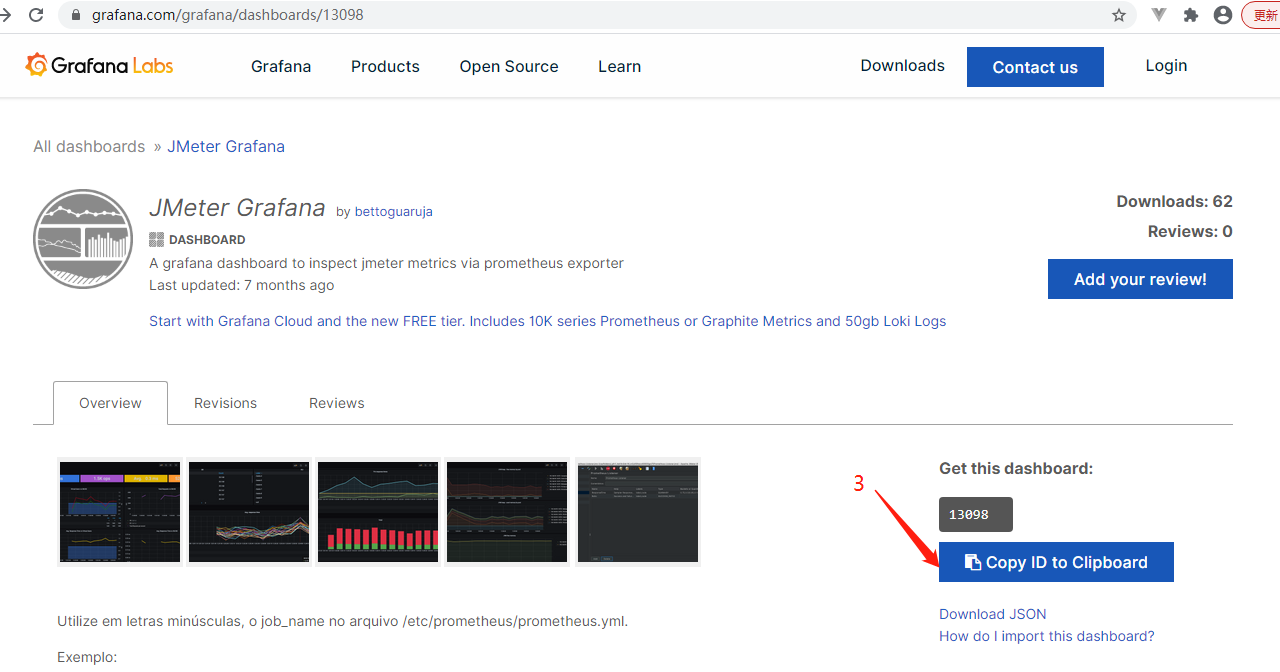Switch to the Reviews tab

pyautogui.click(x=337, y=403)
